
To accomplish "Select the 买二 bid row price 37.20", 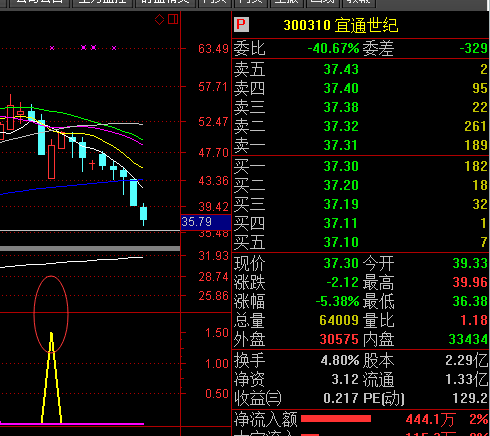I will tap(341, 185).
